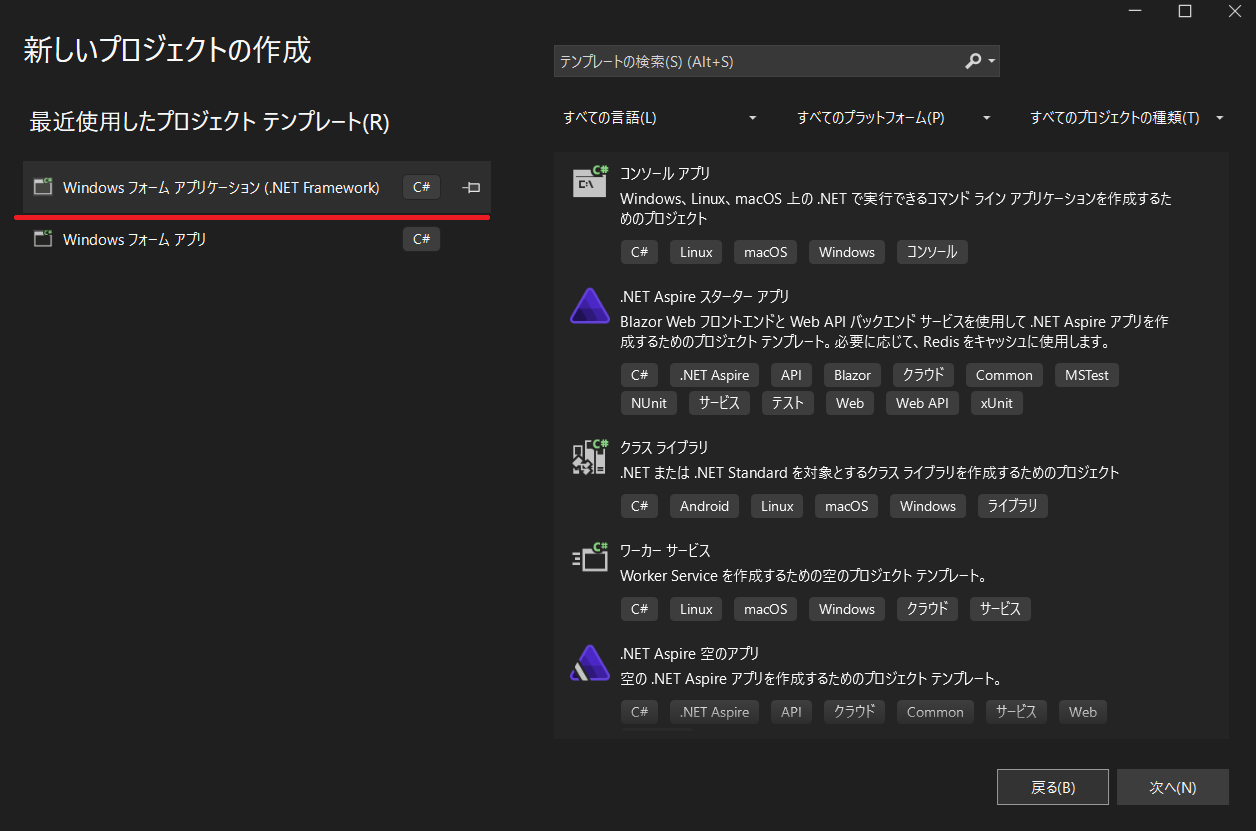Image resolution: width=1256 pixels, height=831 pixels.
Task: Click the クラス ライブラリ template icon
Action: click(x=590, y=456)
